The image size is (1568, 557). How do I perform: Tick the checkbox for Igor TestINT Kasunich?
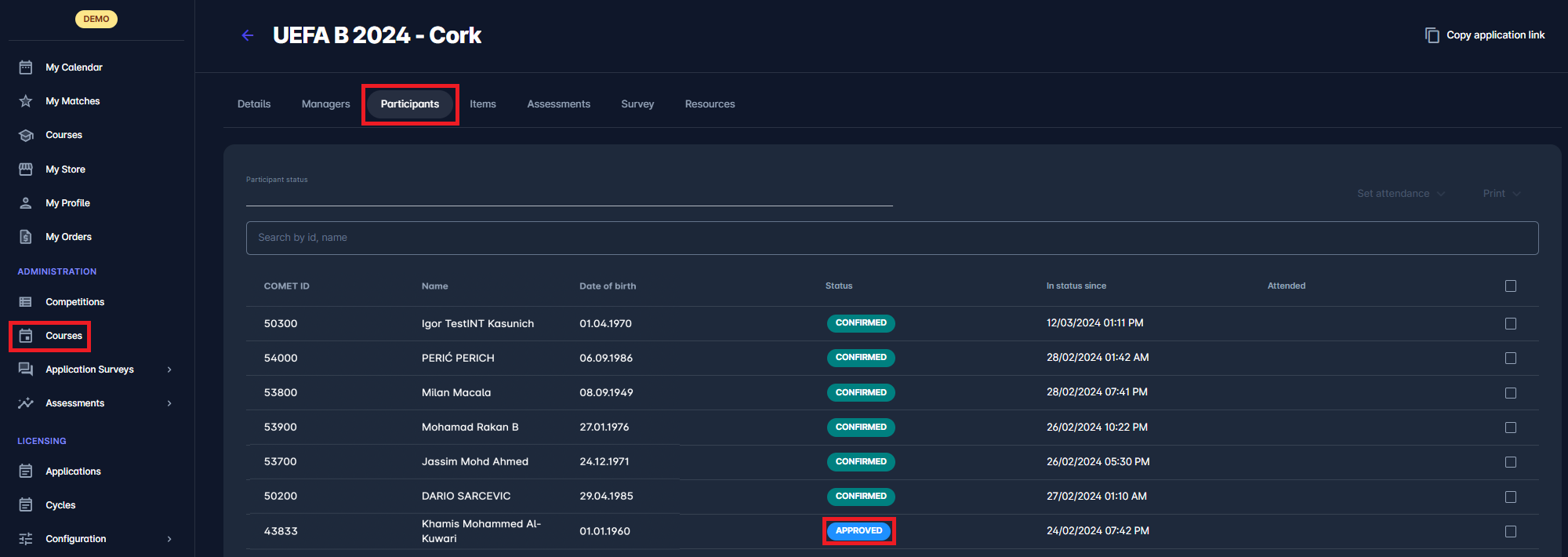point(1510,324)
